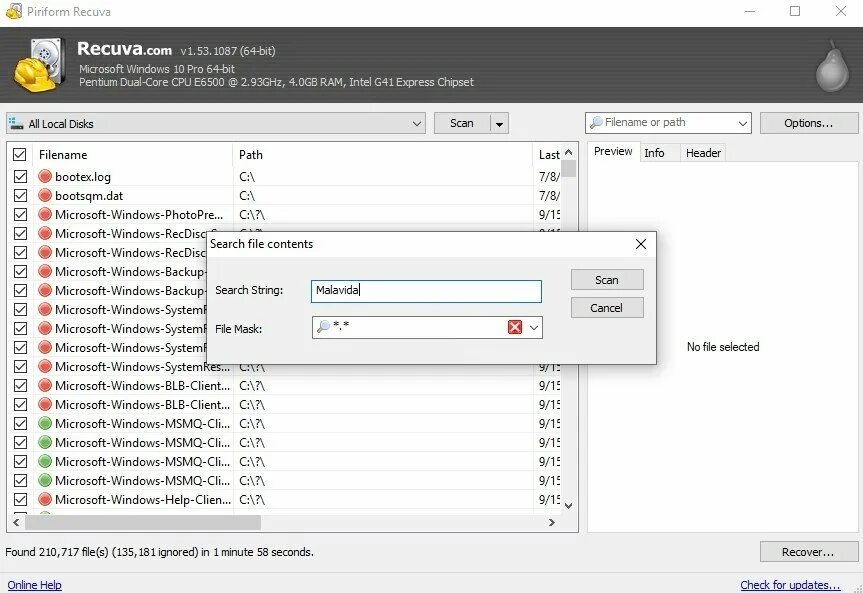Click the Piriform pear logo
The width and height of the screenshot is (863, 593).
pyautogui.click(x=832, y=66)
